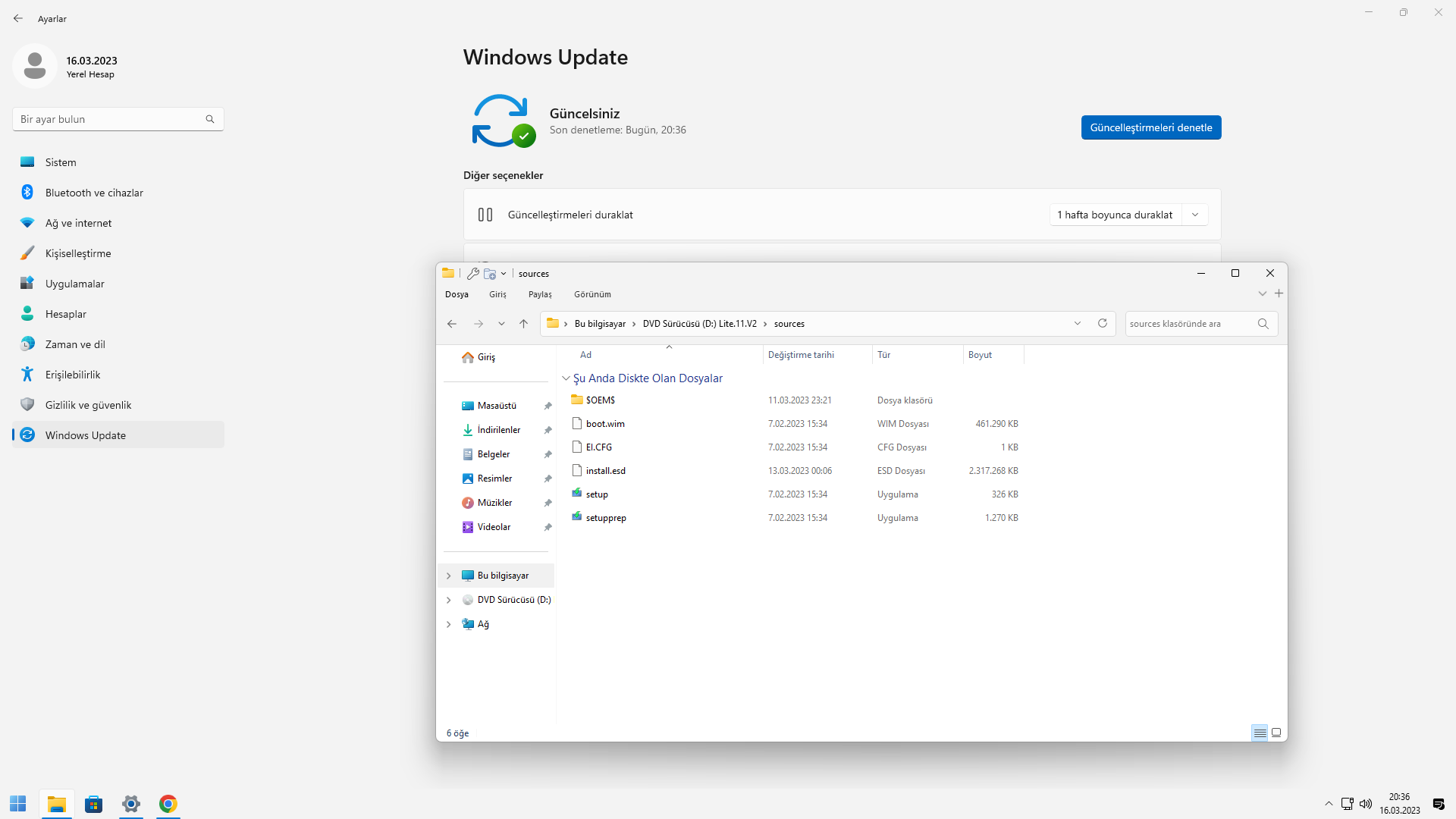1456x819 pixels.
Task: Open Erişilebilirlik settings
Action: click(118, 375)
